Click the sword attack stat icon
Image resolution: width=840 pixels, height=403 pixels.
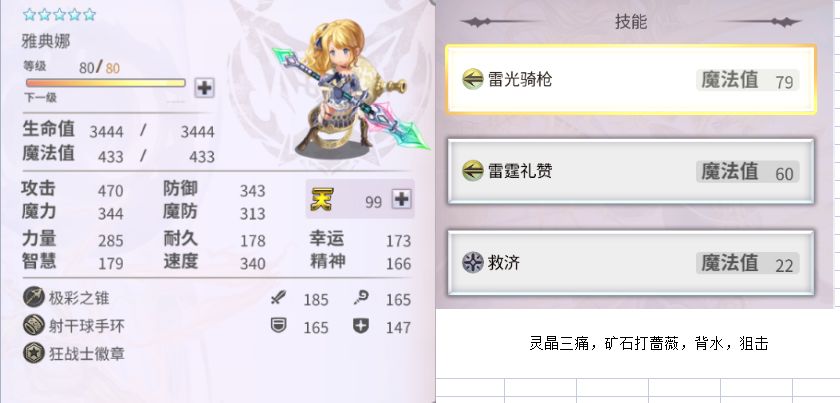[x=278, y=298]
